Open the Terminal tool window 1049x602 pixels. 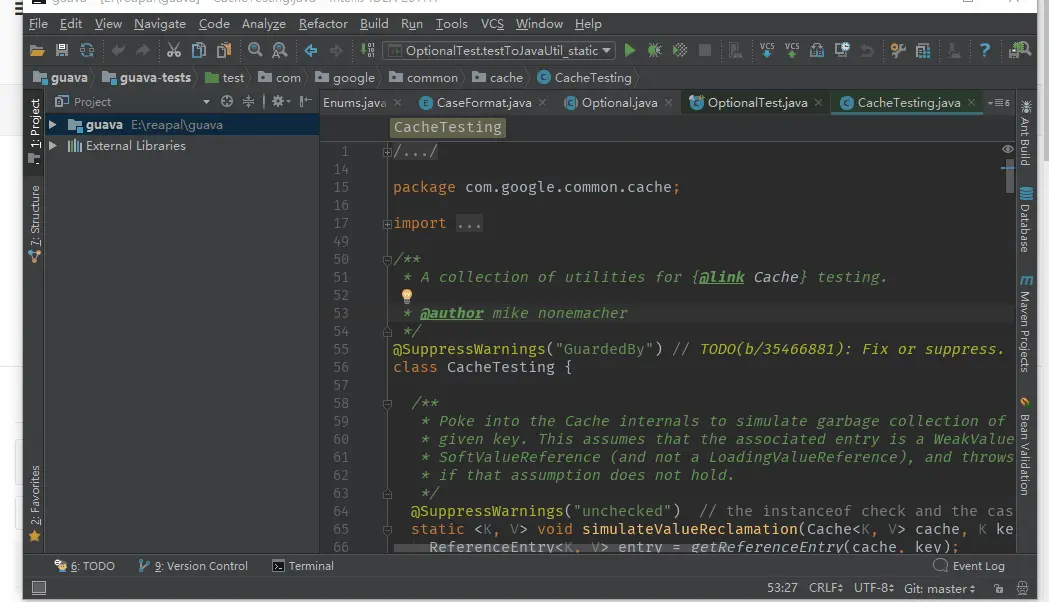click(302, 566)
